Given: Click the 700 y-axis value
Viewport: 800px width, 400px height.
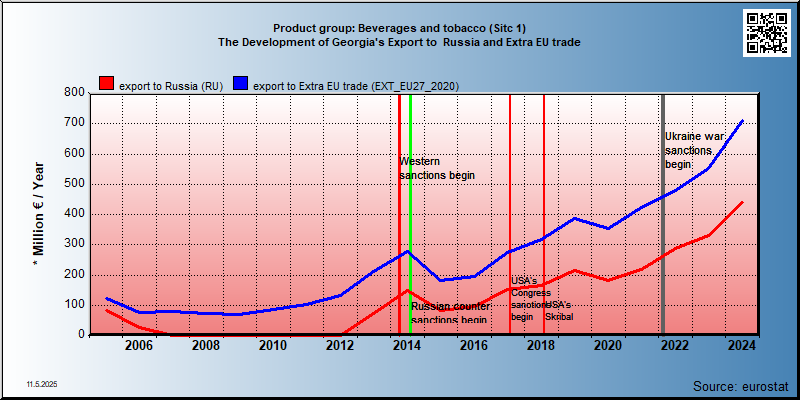Looking at the screenshot, I should click(x=75, y=123).
